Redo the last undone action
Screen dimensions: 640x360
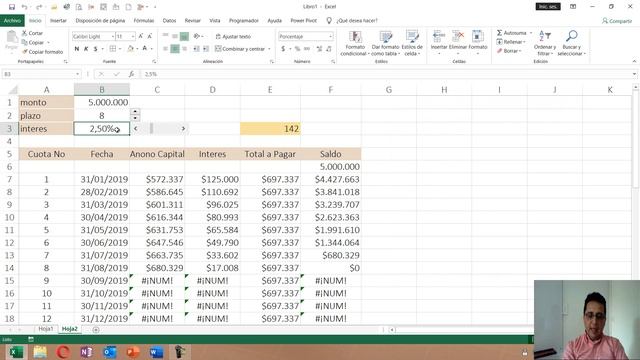(39, 7)
